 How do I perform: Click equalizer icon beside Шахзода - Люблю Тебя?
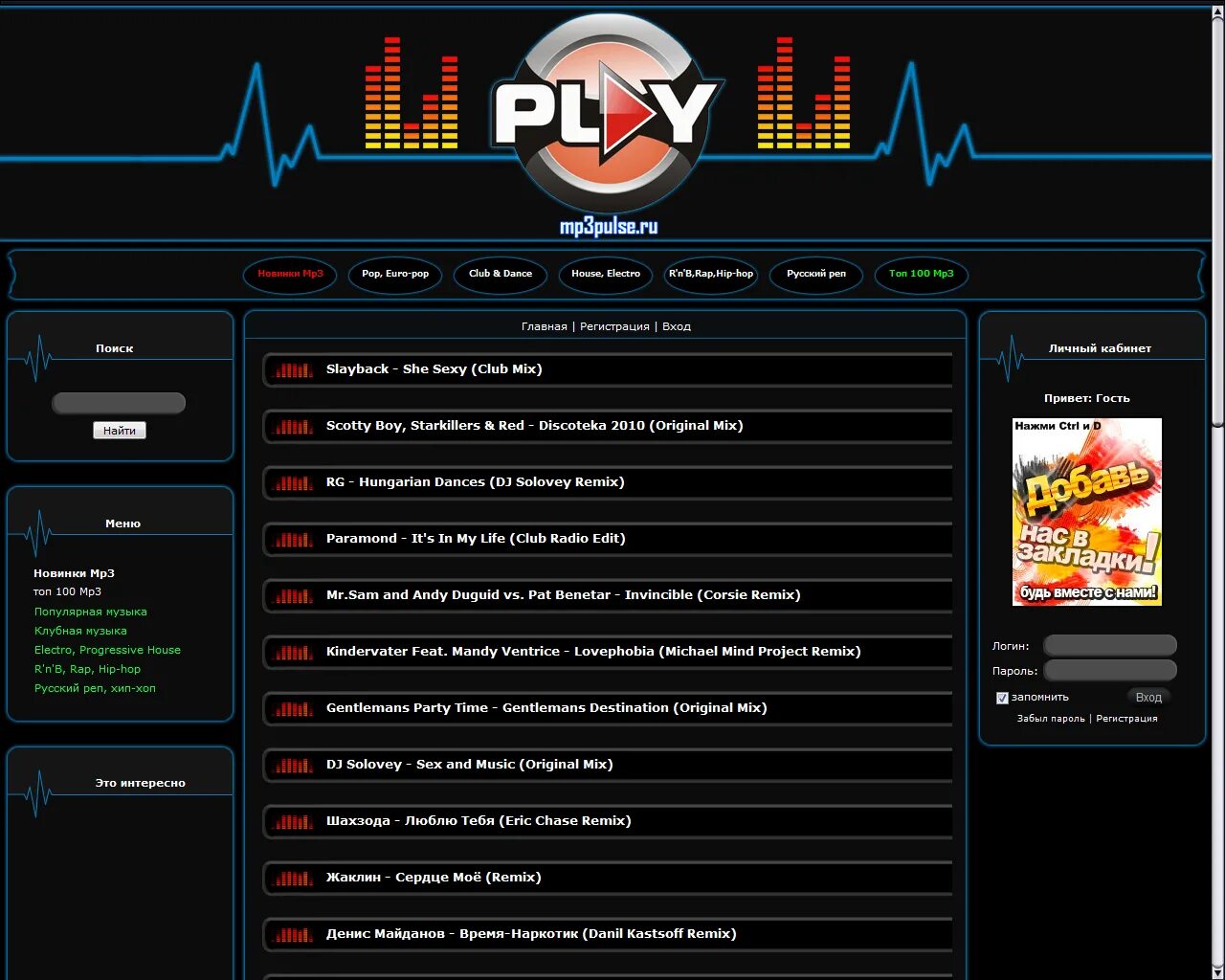pos(294,822)
